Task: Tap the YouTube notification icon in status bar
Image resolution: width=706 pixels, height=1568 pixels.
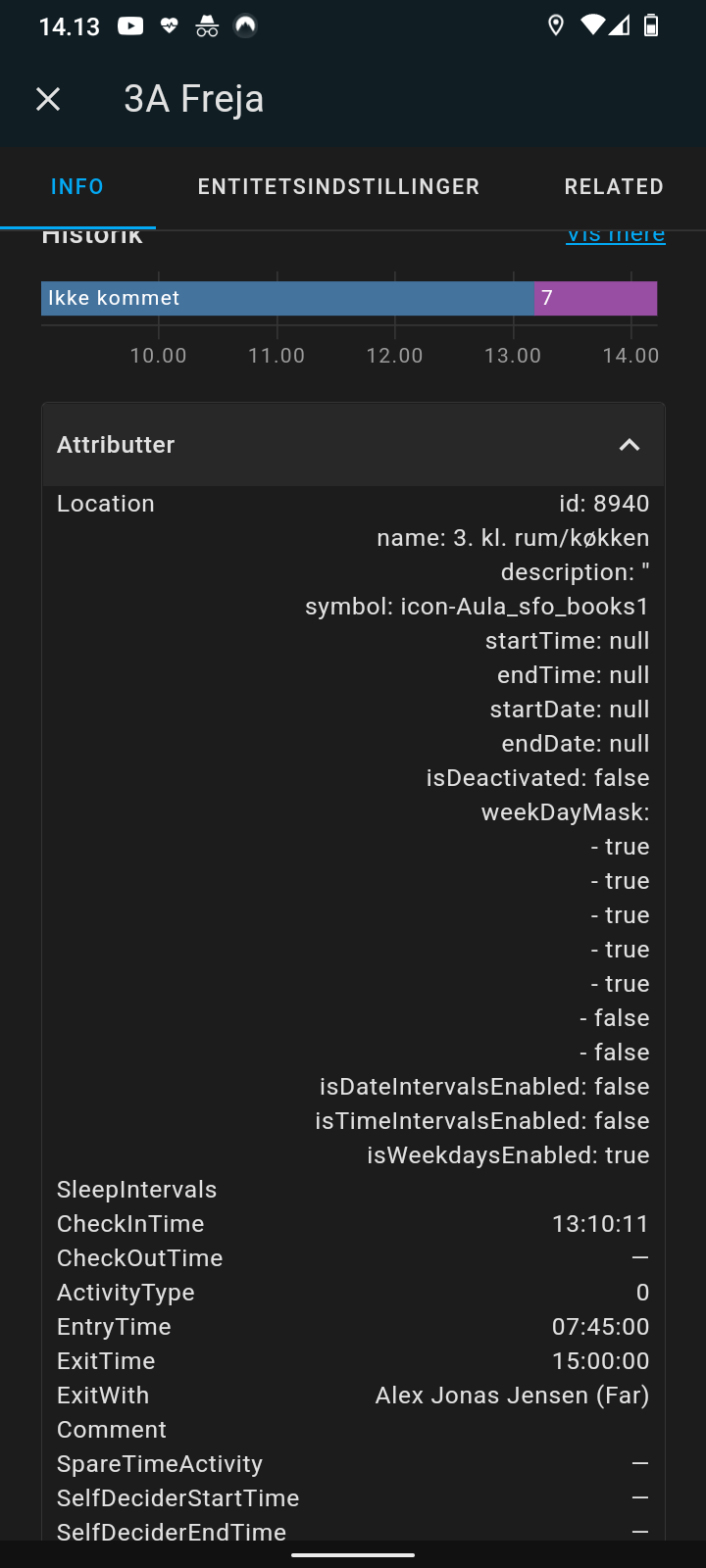Action: click(x=129, y=25)
